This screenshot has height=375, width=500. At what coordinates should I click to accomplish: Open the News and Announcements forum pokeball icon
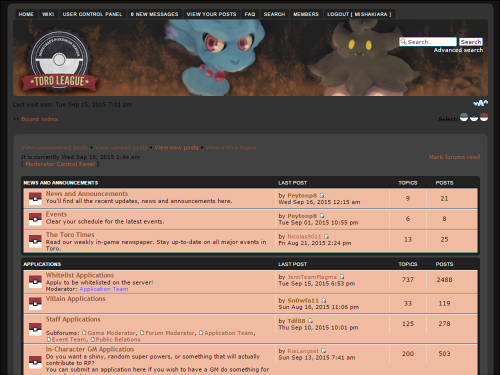pyautogui.click(x=35, y=199)
